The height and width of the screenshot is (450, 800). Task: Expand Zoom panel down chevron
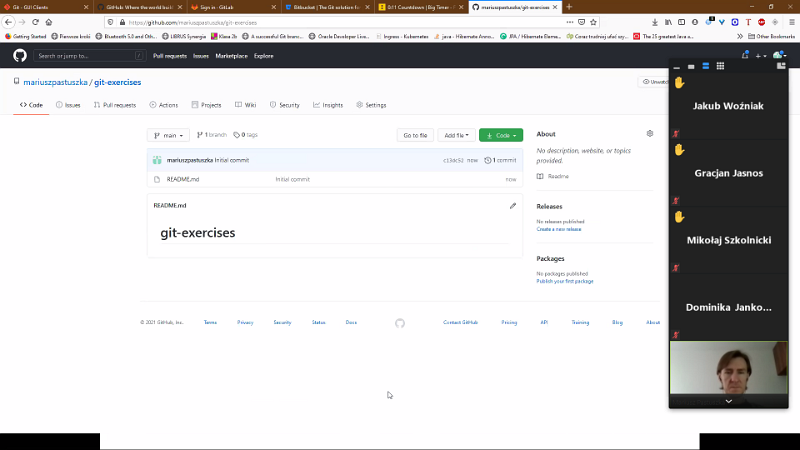729,402
